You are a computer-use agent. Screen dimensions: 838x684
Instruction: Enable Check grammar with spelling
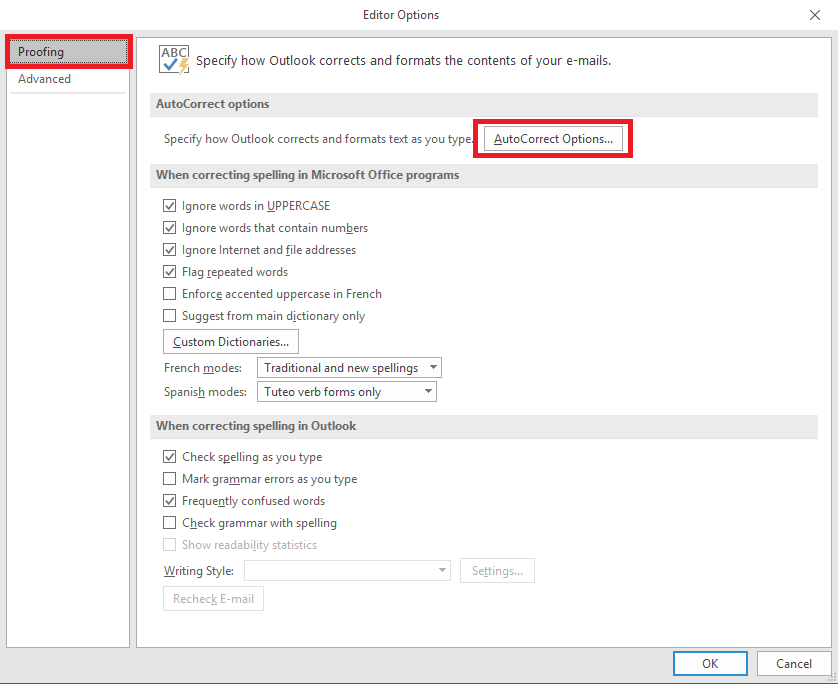170,522
